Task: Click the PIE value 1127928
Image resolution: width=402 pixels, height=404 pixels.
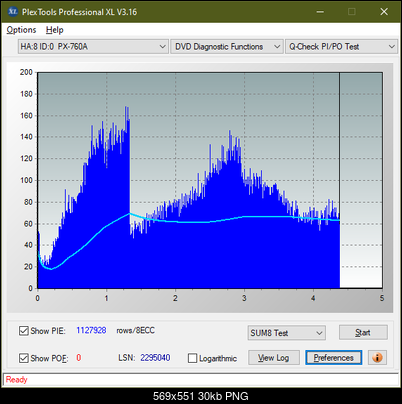Action: (x=91, y=330)
